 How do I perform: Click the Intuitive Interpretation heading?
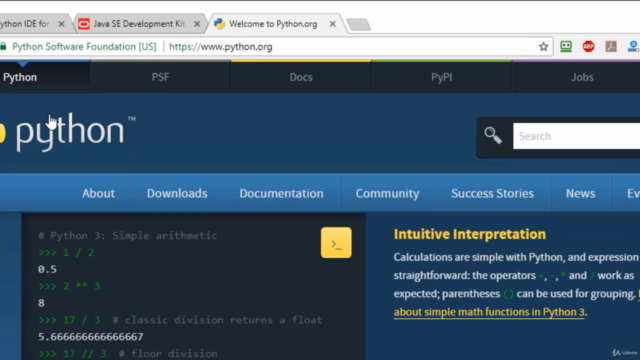pyautogui.click(x=469, y=234)
